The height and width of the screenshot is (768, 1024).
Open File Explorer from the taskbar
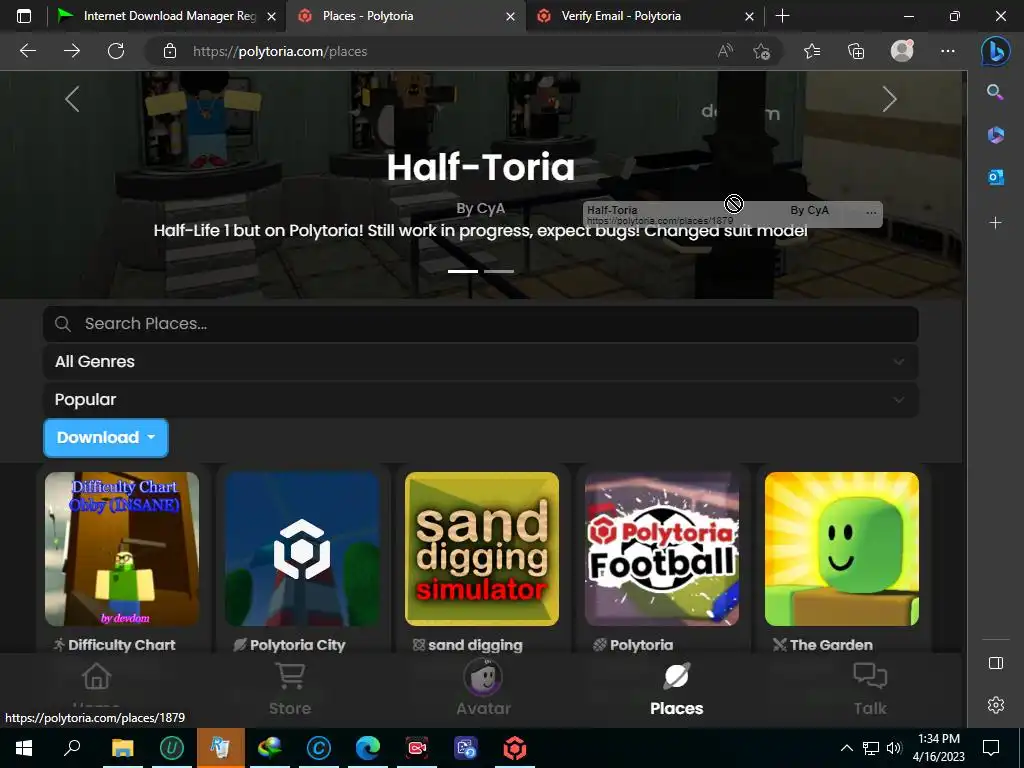click(x=122, y=748)
